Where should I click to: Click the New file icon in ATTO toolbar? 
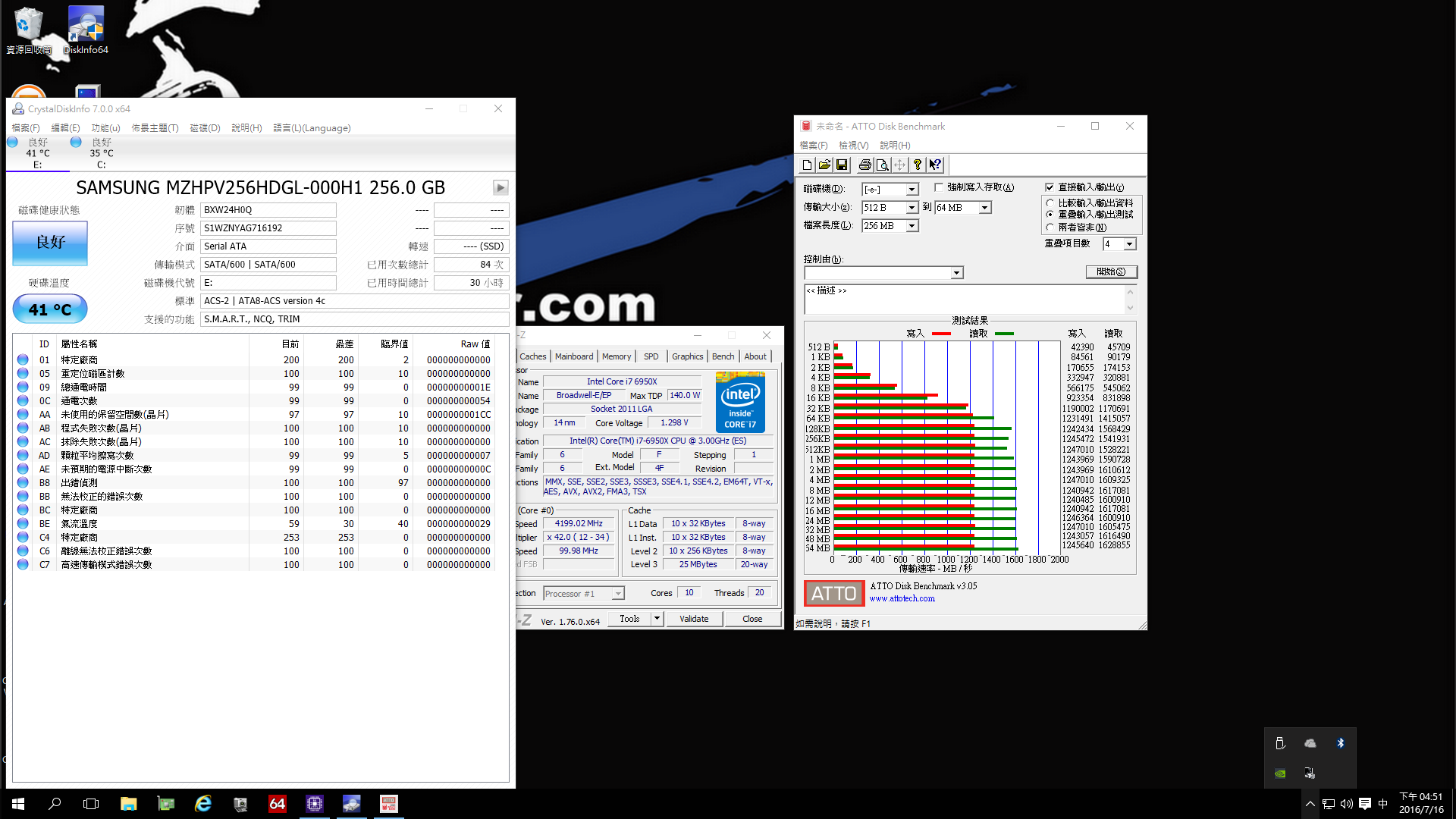point(807,165)
